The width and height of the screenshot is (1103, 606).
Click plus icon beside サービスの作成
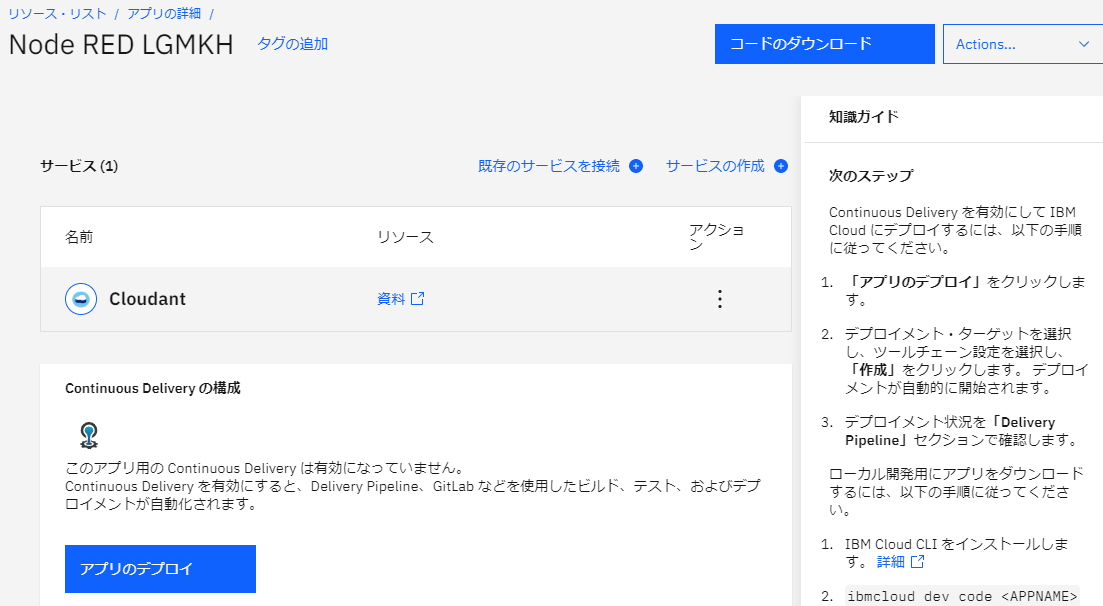pos(781,166)
